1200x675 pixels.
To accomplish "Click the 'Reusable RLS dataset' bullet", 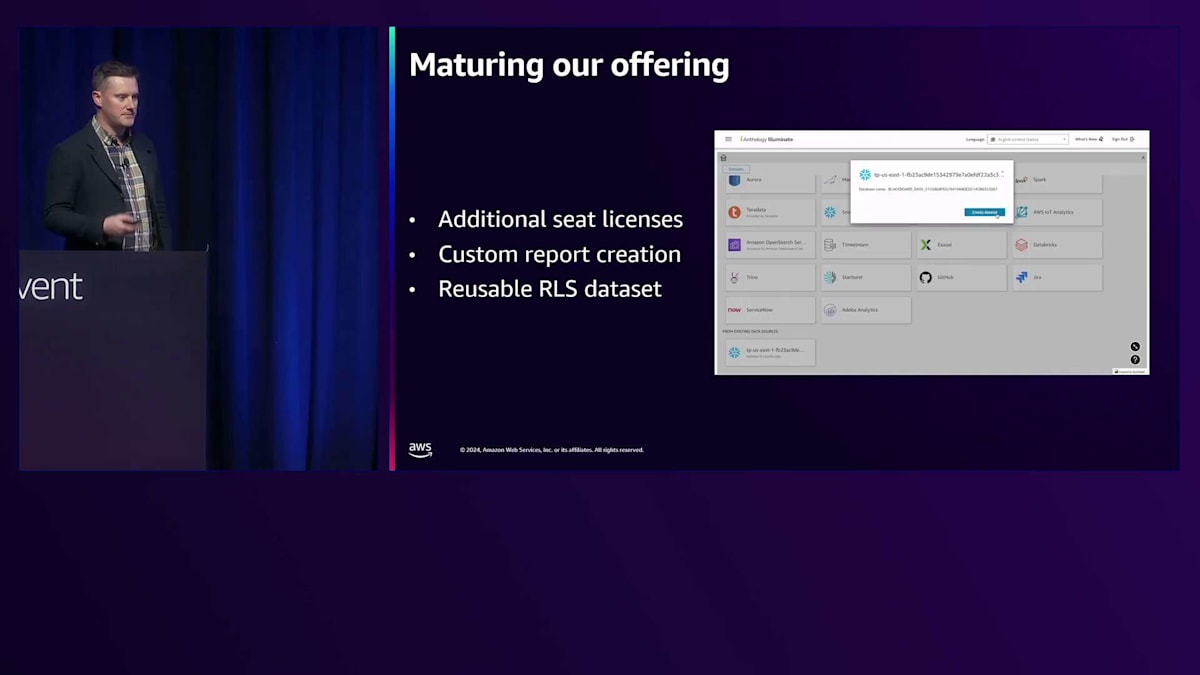I will (550, 289).
